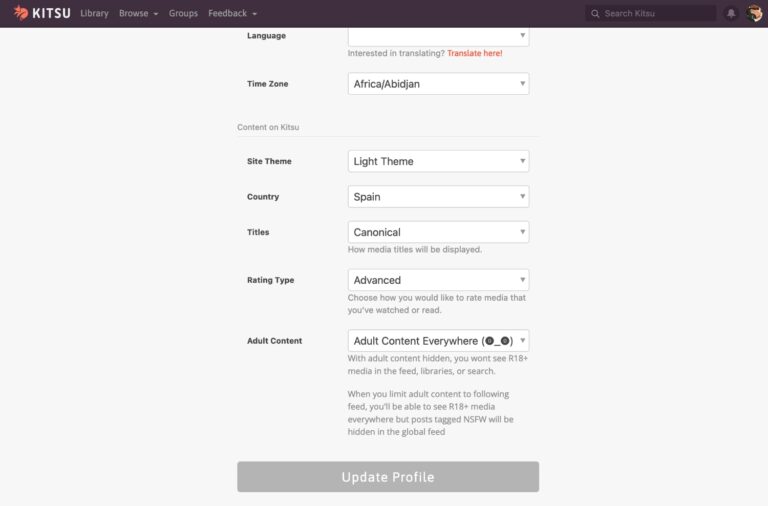This screenshot has height=506, width=768.
Task: Follow the 'Translate here!' link
Action: (474, 53)
